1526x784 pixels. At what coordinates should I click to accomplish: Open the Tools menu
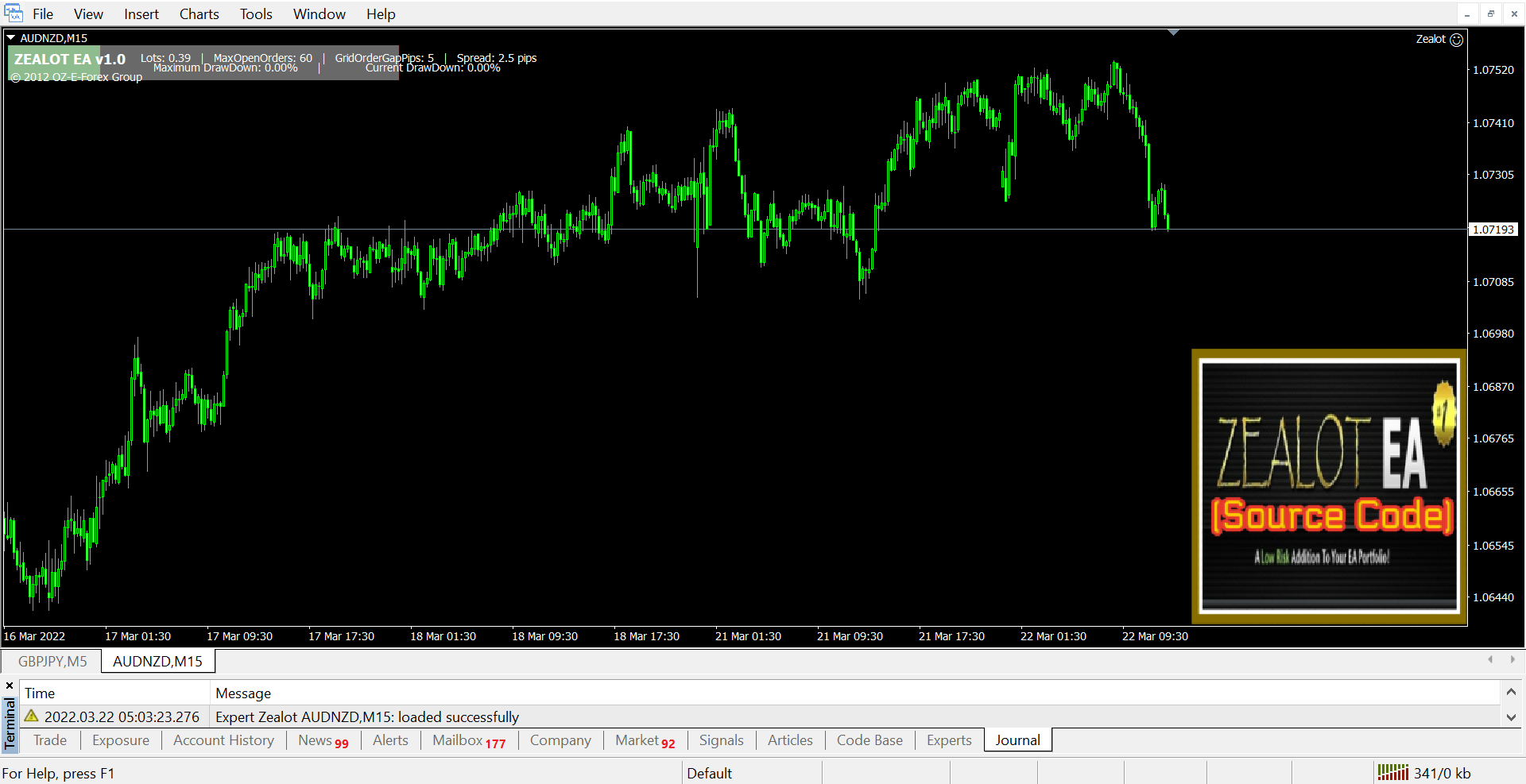point(256,14)
